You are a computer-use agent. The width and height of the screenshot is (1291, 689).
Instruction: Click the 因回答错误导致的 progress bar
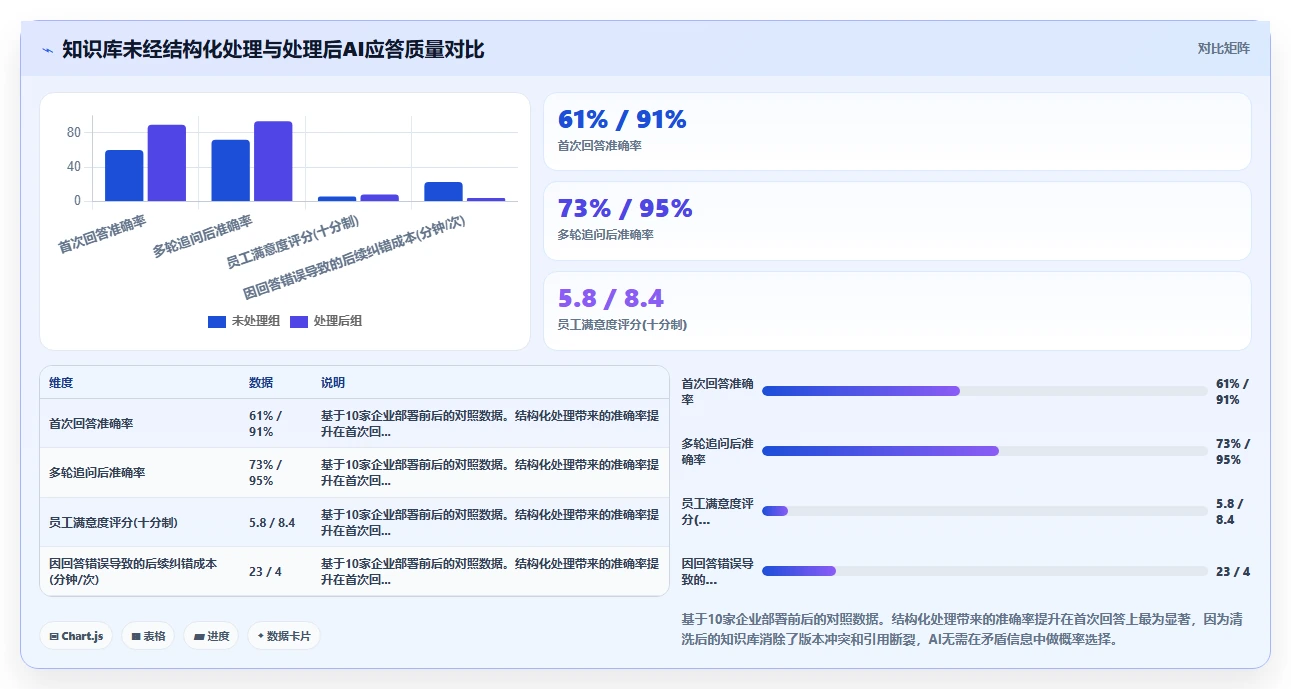click(984, 571)
